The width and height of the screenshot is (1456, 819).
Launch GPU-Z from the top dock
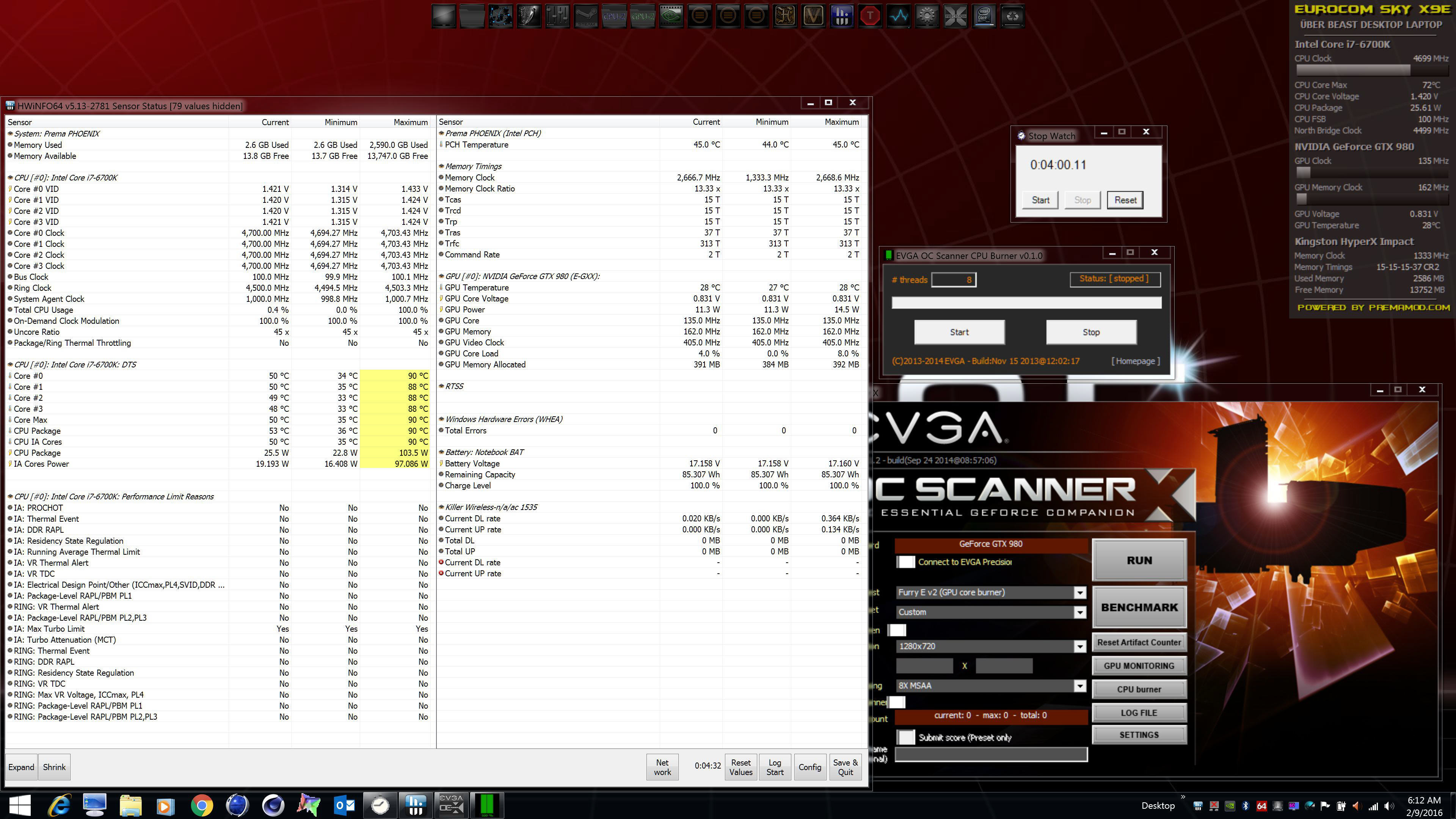[643, 16]
